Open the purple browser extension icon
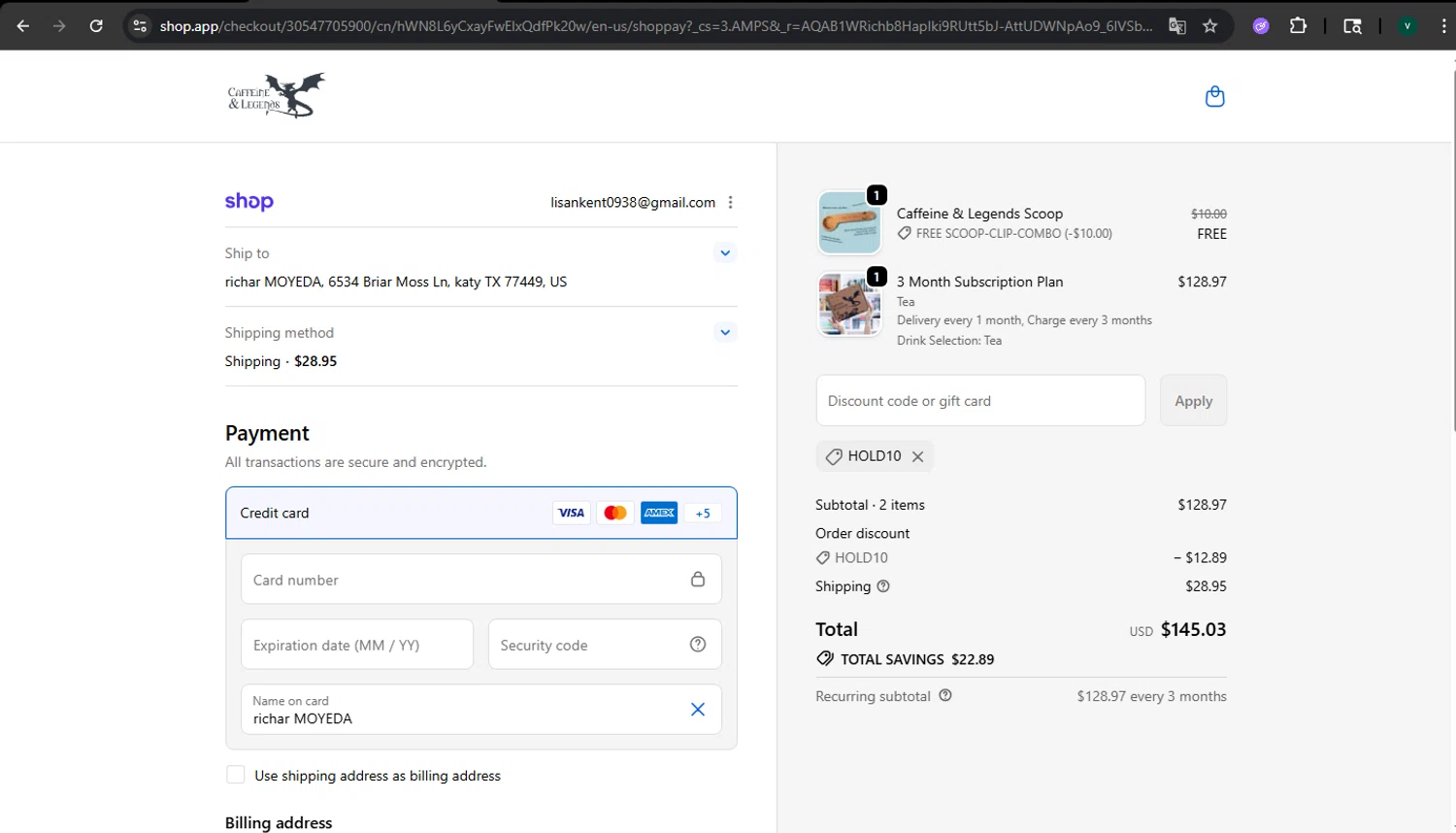This screenshot has width=1456, height=833. (1261, 26)
